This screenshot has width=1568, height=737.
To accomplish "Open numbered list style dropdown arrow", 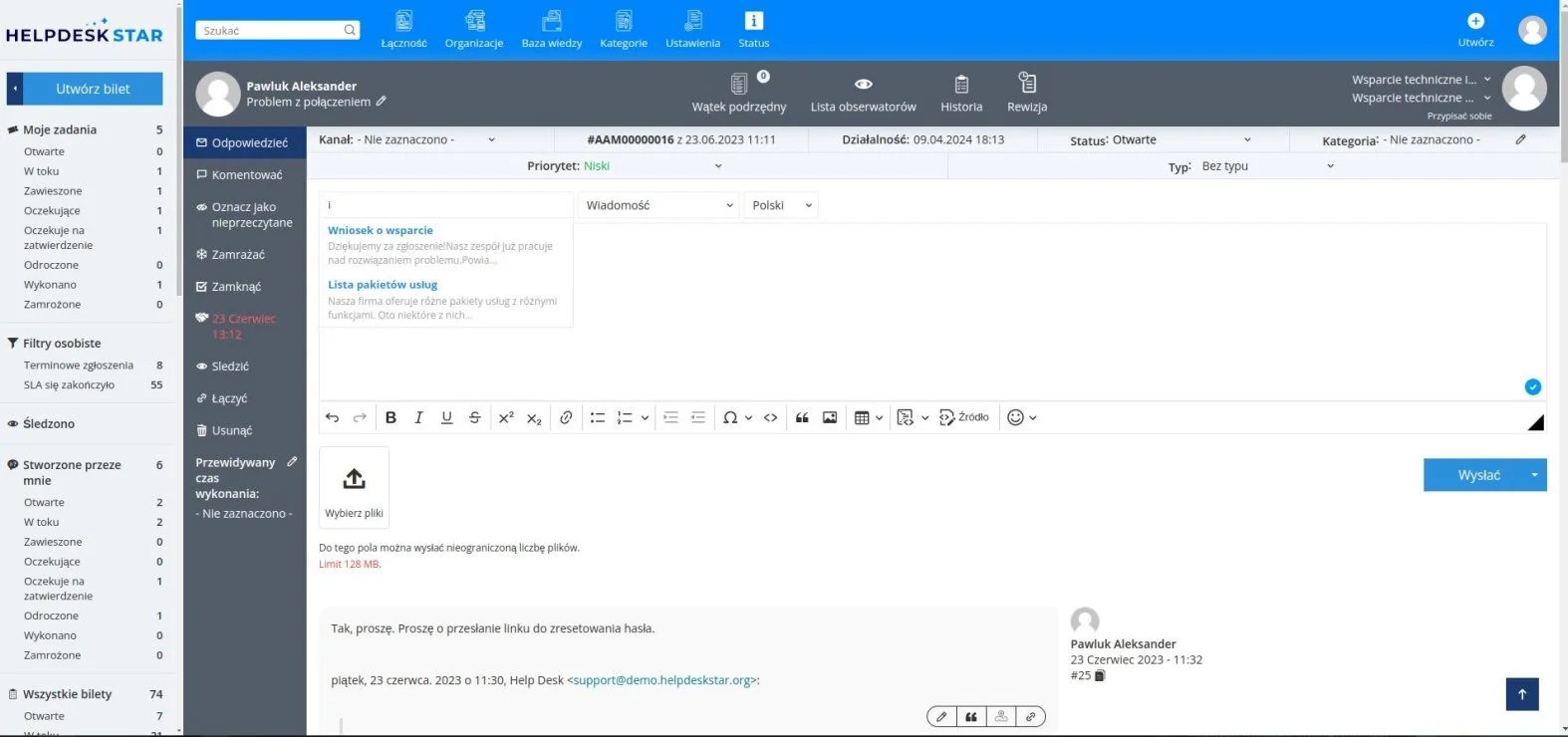I will 645,418.
